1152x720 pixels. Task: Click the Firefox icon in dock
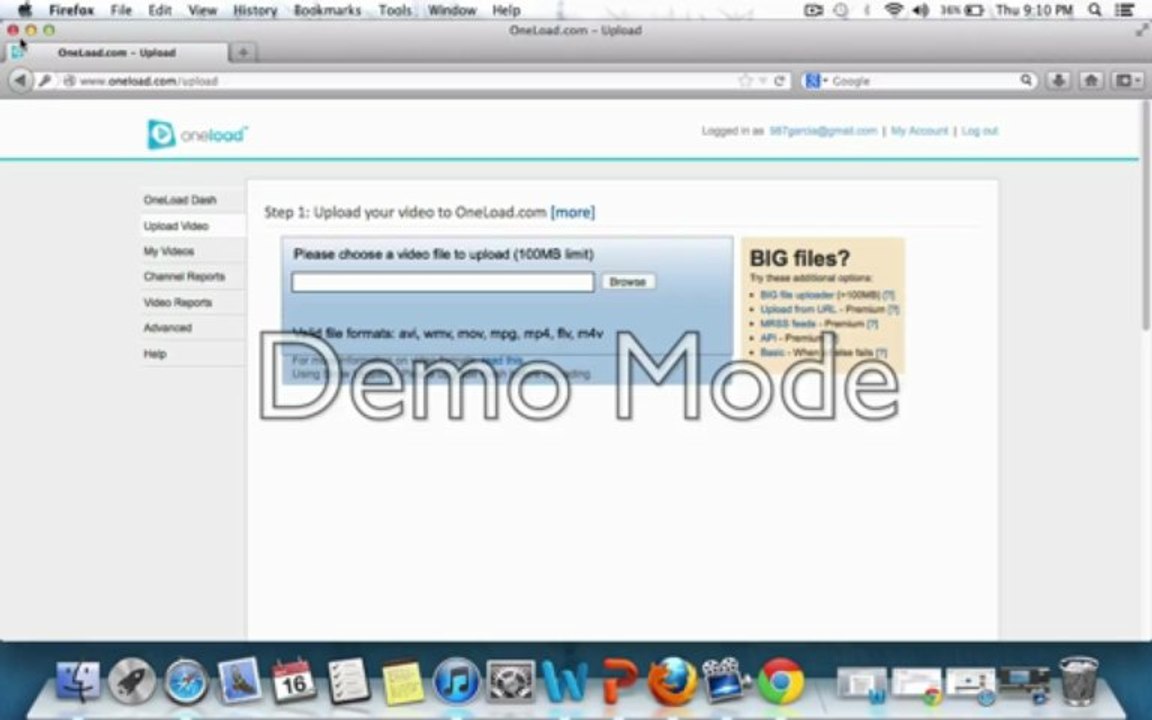click(x=672, y=681)
